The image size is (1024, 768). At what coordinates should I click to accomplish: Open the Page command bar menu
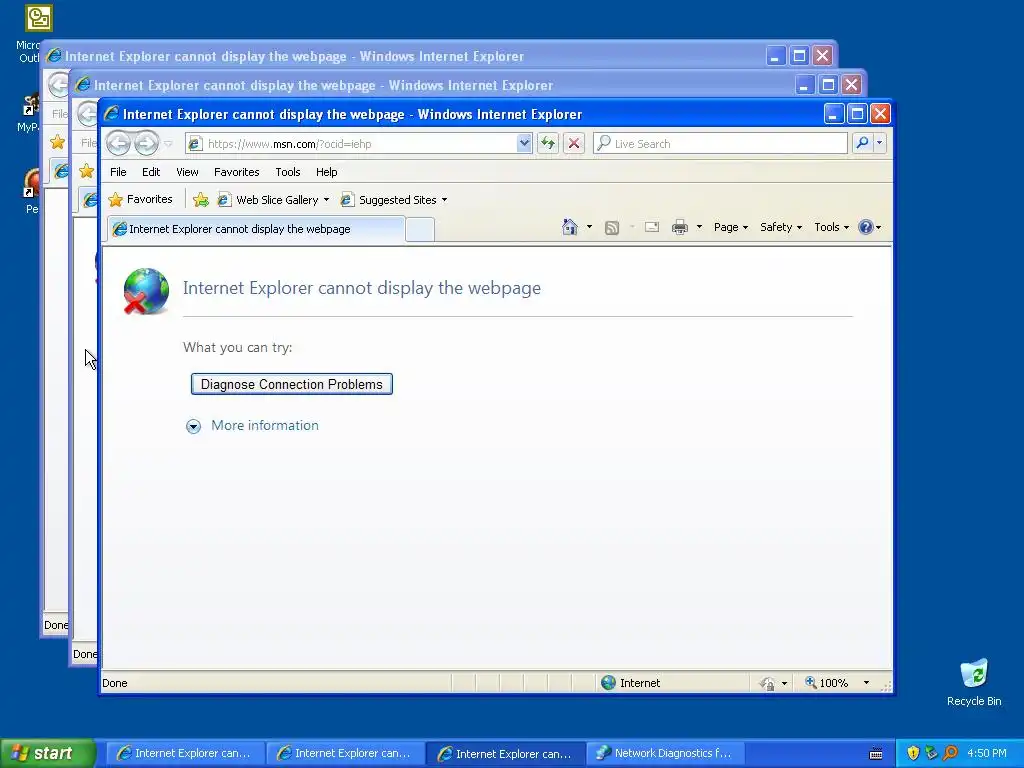(x=731, y=227)
